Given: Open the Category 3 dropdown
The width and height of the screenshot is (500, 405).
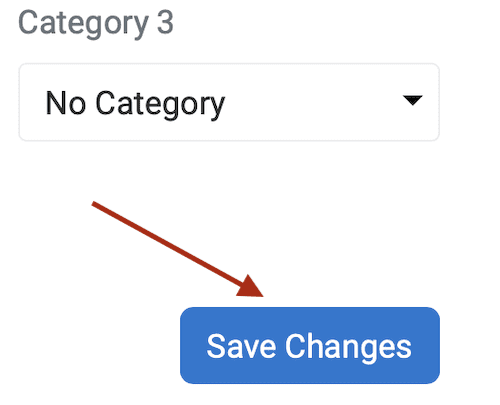Looking at the screenshot, I should click(229, 102).
